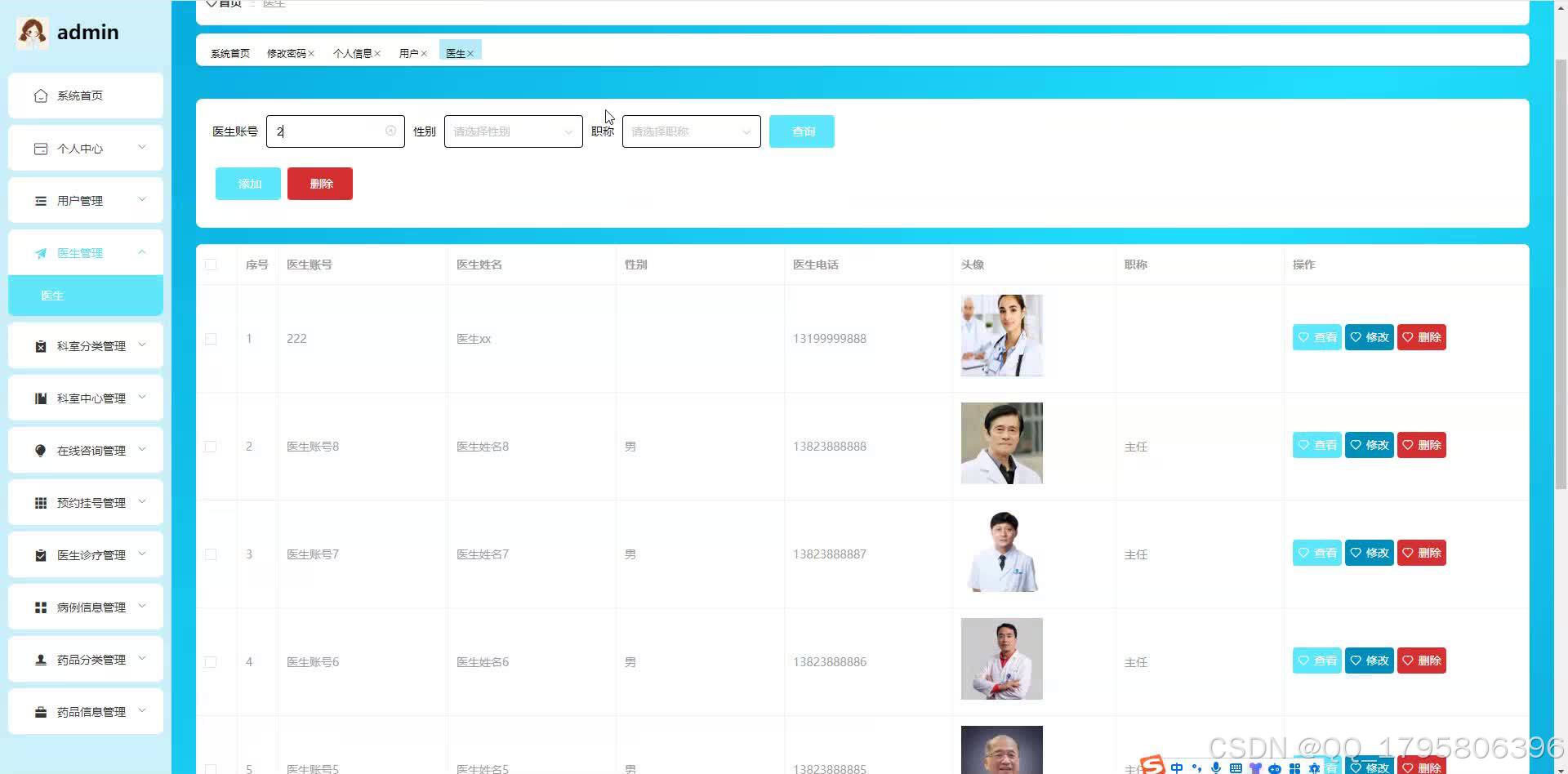Click the input method toolbox grid icon
The width and height of the screenshot is (1568, 774).
point(1294,767)
